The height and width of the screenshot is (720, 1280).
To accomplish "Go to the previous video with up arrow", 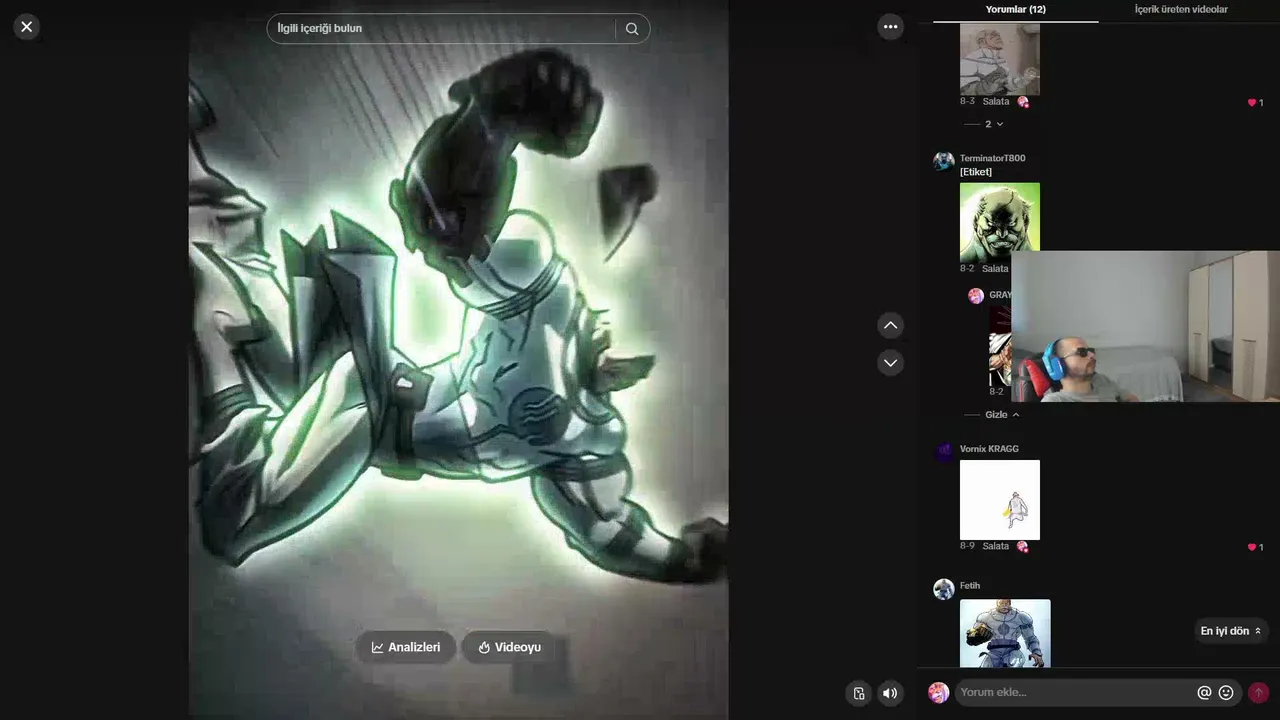I will (891, 325).
